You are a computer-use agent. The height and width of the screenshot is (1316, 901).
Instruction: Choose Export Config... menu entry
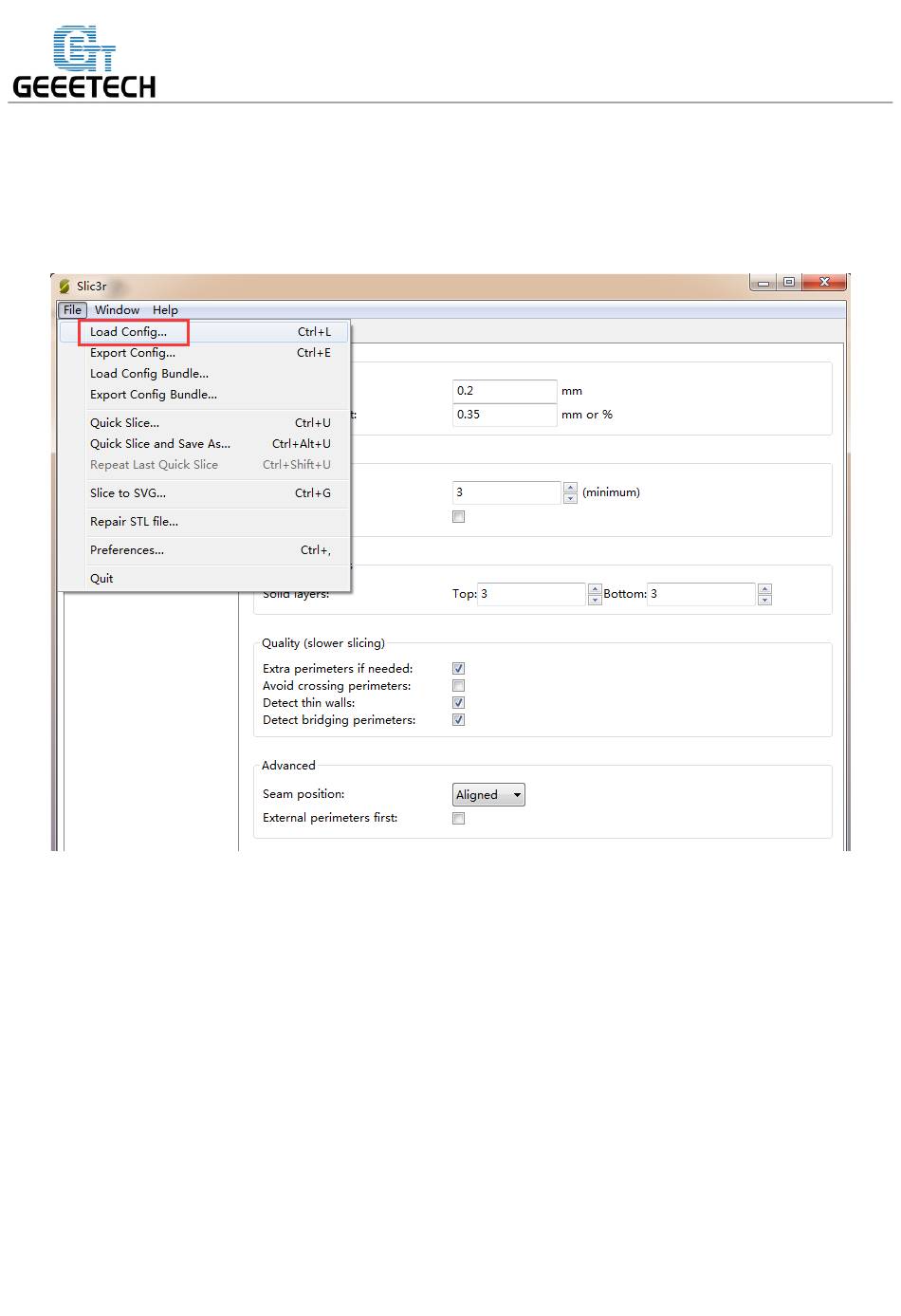[205, 353]
